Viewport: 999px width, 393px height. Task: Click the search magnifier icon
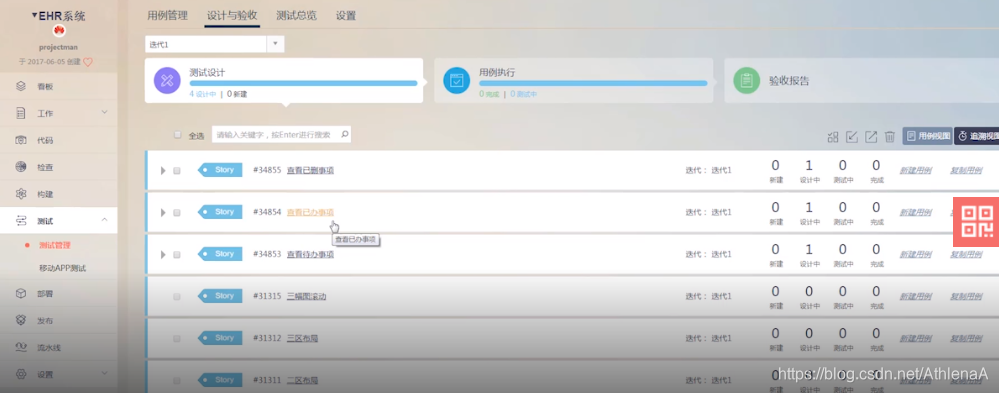click(344, 134)
